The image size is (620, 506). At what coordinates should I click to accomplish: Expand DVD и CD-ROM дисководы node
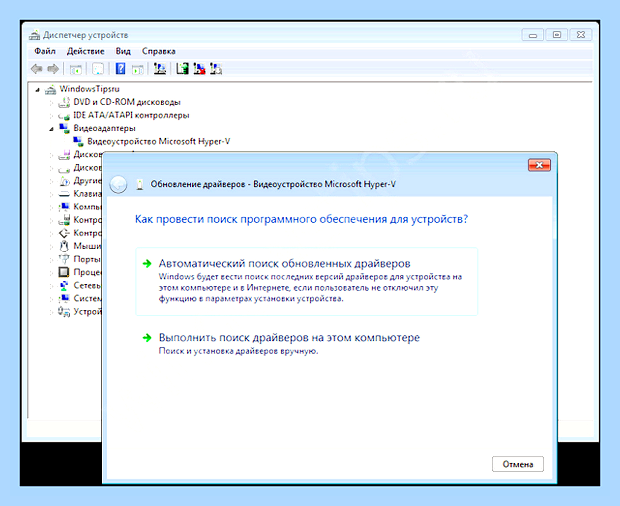51,103
